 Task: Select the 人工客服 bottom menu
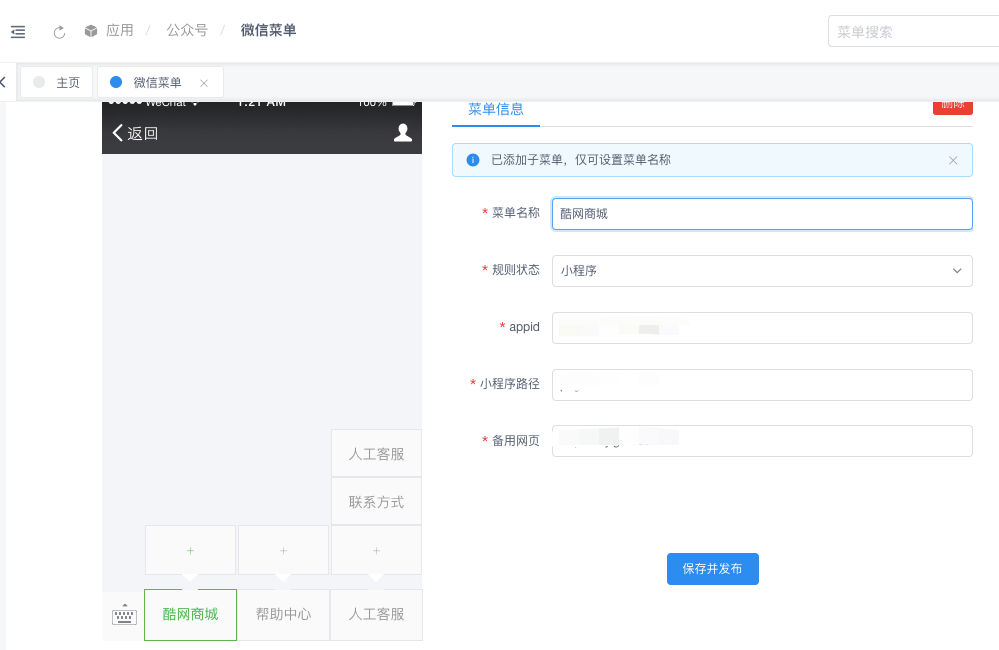tap(377, 614)
